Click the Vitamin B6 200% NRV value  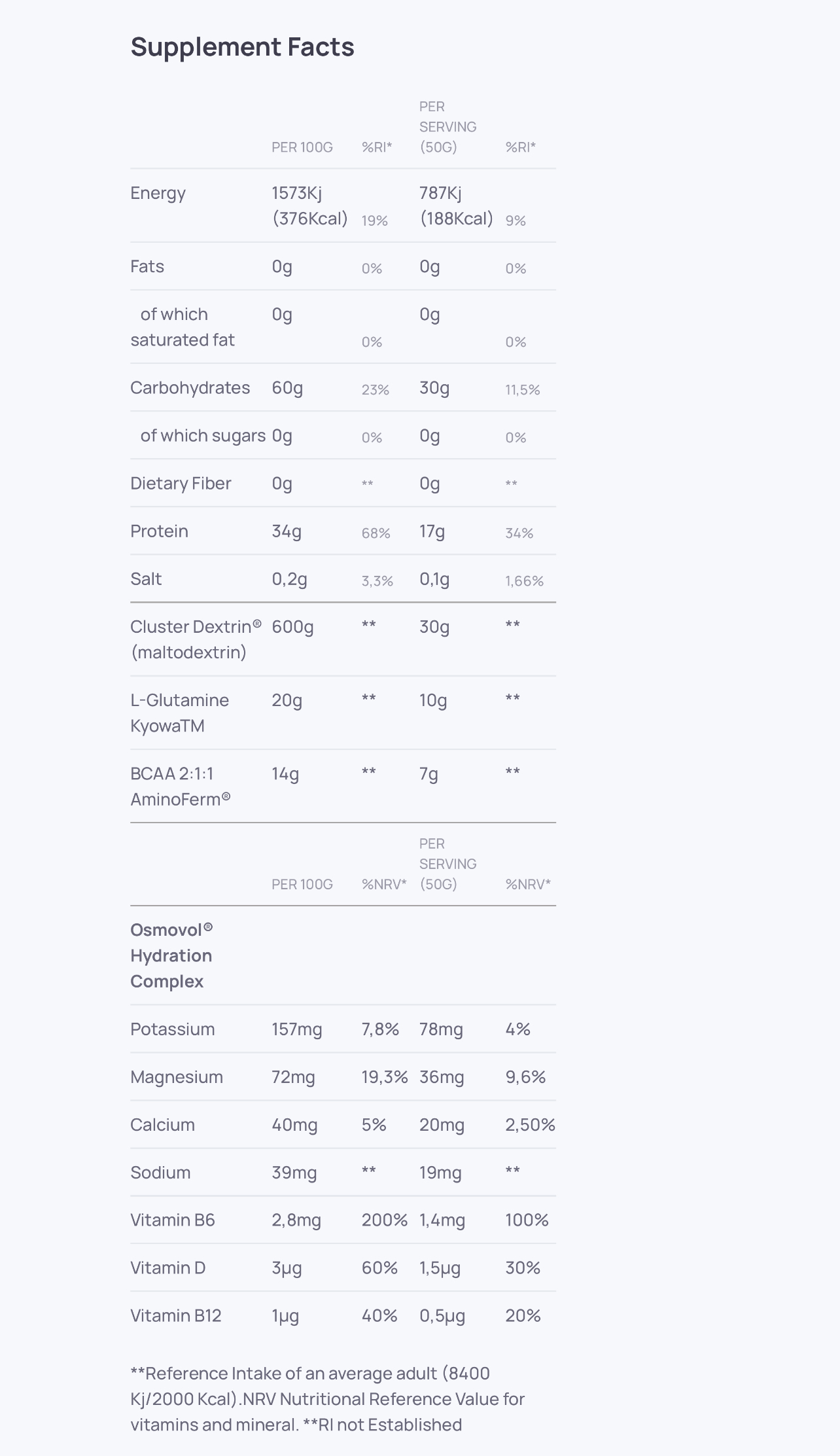384,1220
